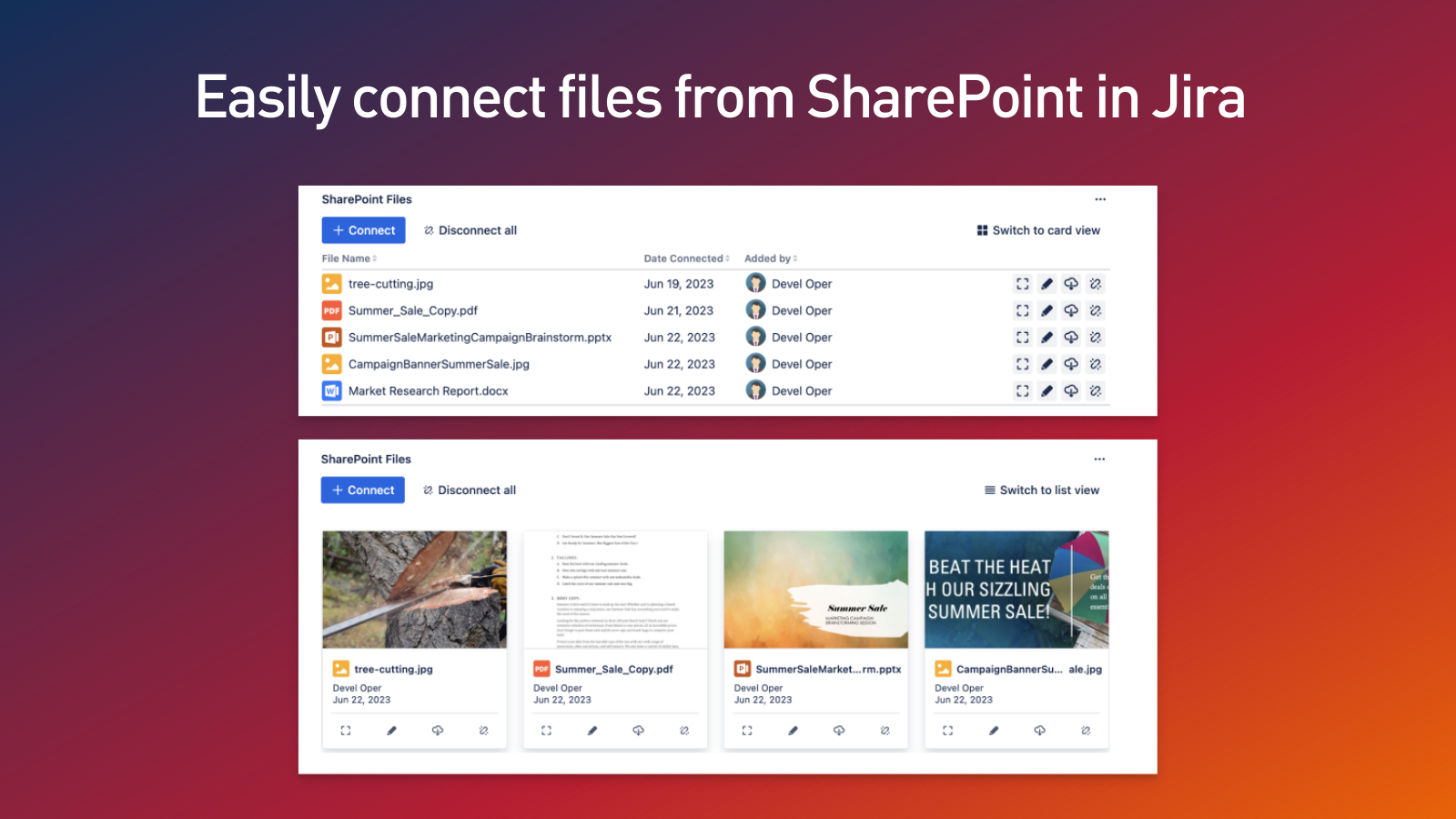Click Jun 21, 2023 date cell
1456x819 pixels.
pyautogui.click(x=679, y=310)
